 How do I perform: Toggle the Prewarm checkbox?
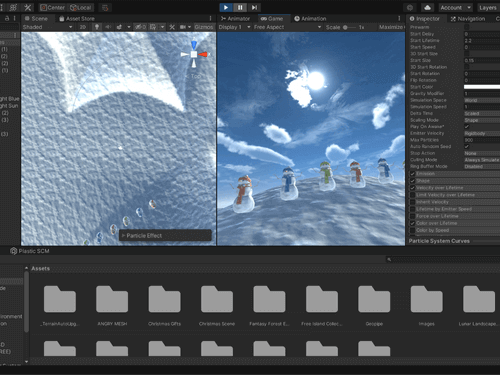coord(467,27)
